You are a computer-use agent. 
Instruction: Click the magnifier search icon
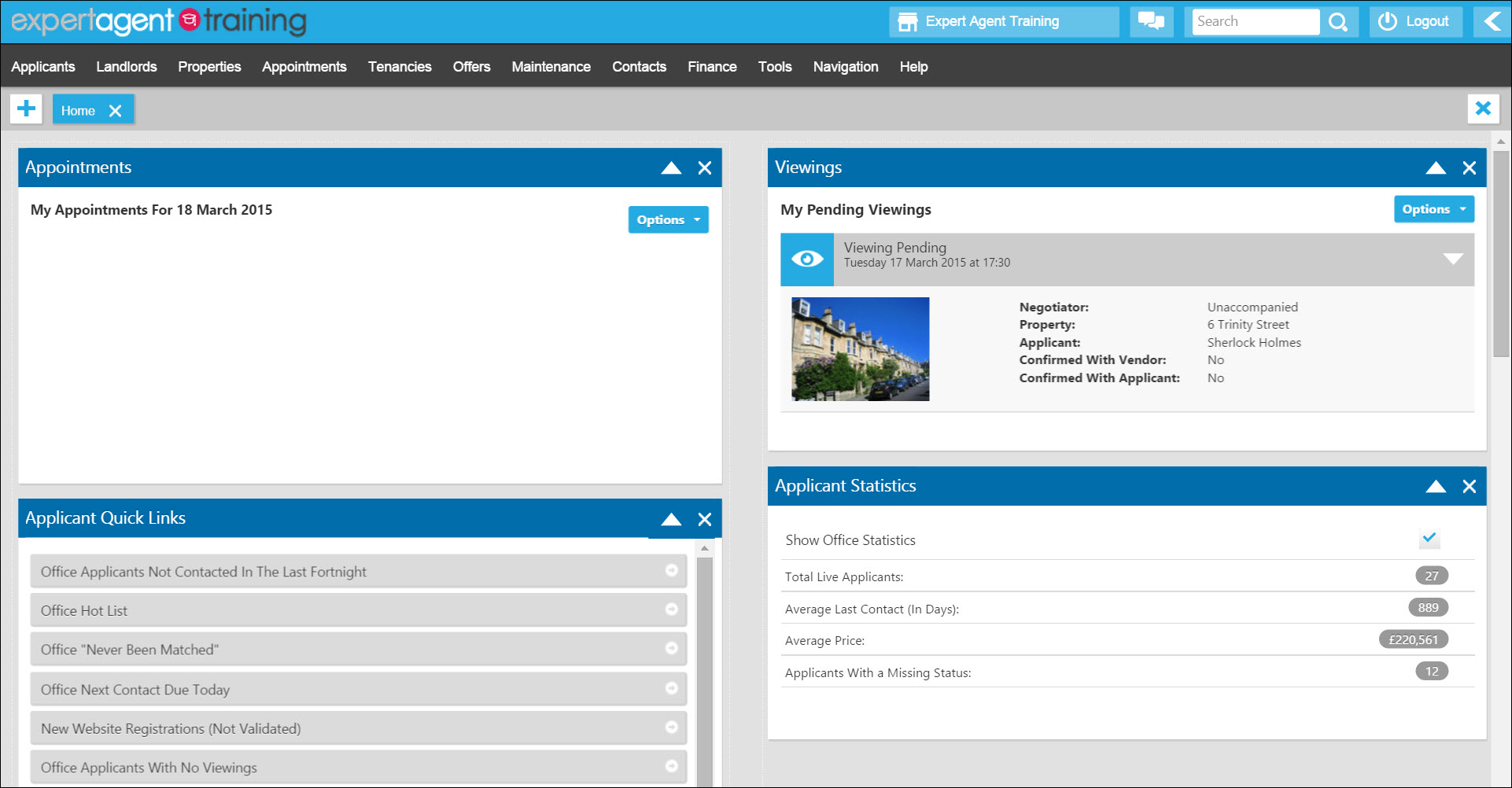(1338, 22)
